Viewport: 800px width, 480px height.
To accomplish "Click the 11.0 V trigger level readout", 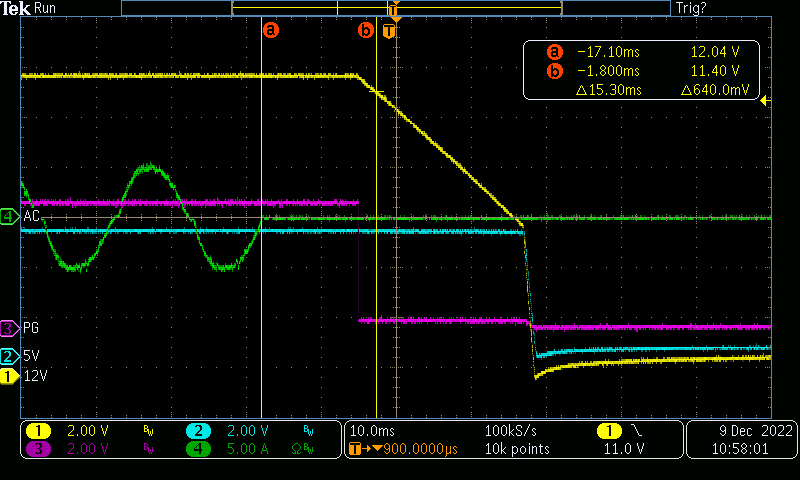I will (624, 449).
